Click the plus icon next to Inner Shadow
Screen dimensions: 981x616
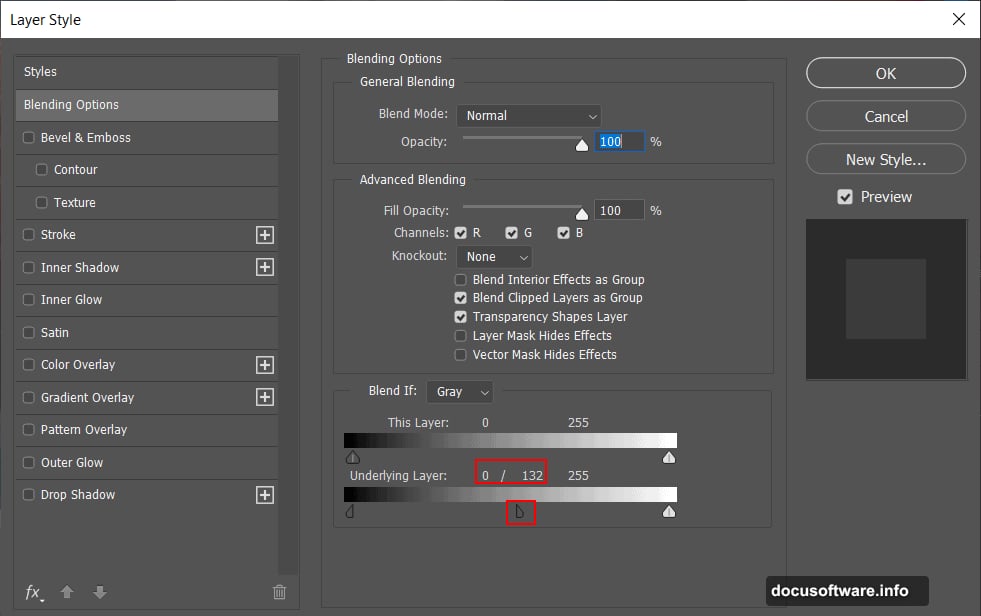(265, 267)
